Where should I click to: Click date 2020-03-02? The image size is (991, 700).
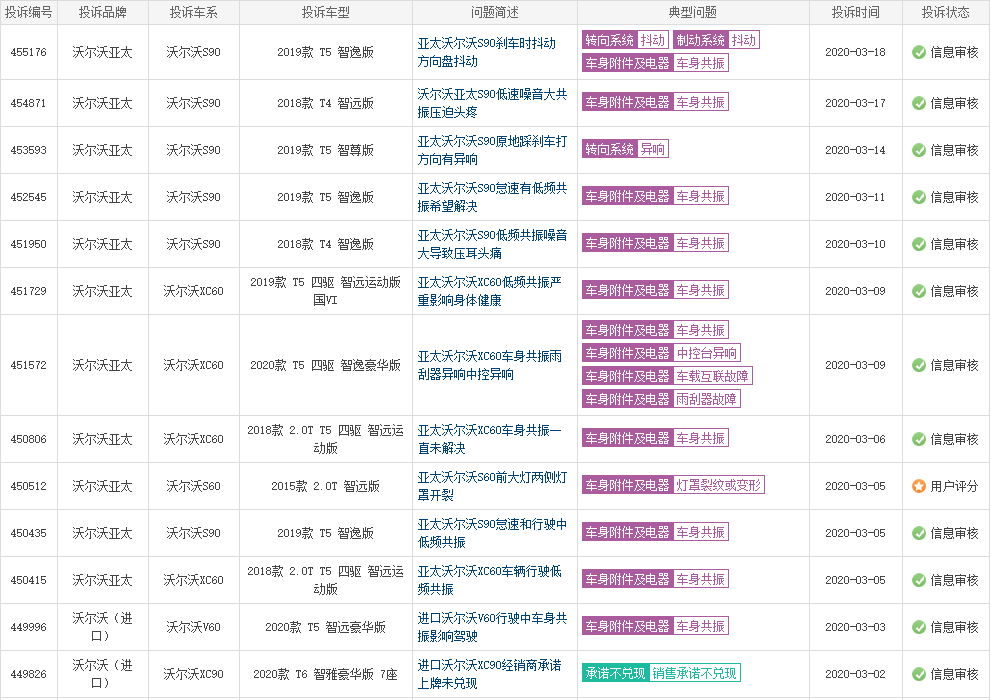(x=855, y=674)
